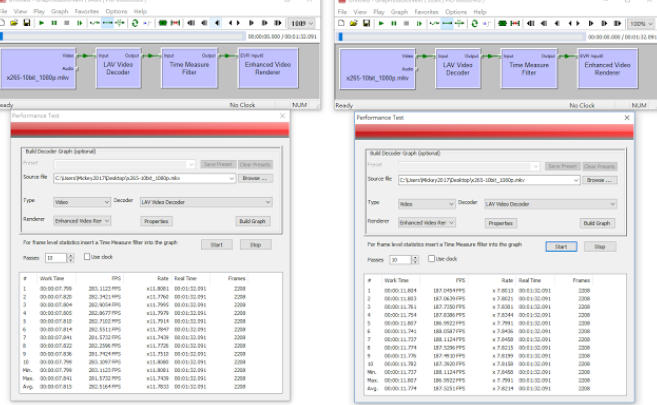
Task: Refresh the graph with green arrows, right window
Action: (475, 23)
